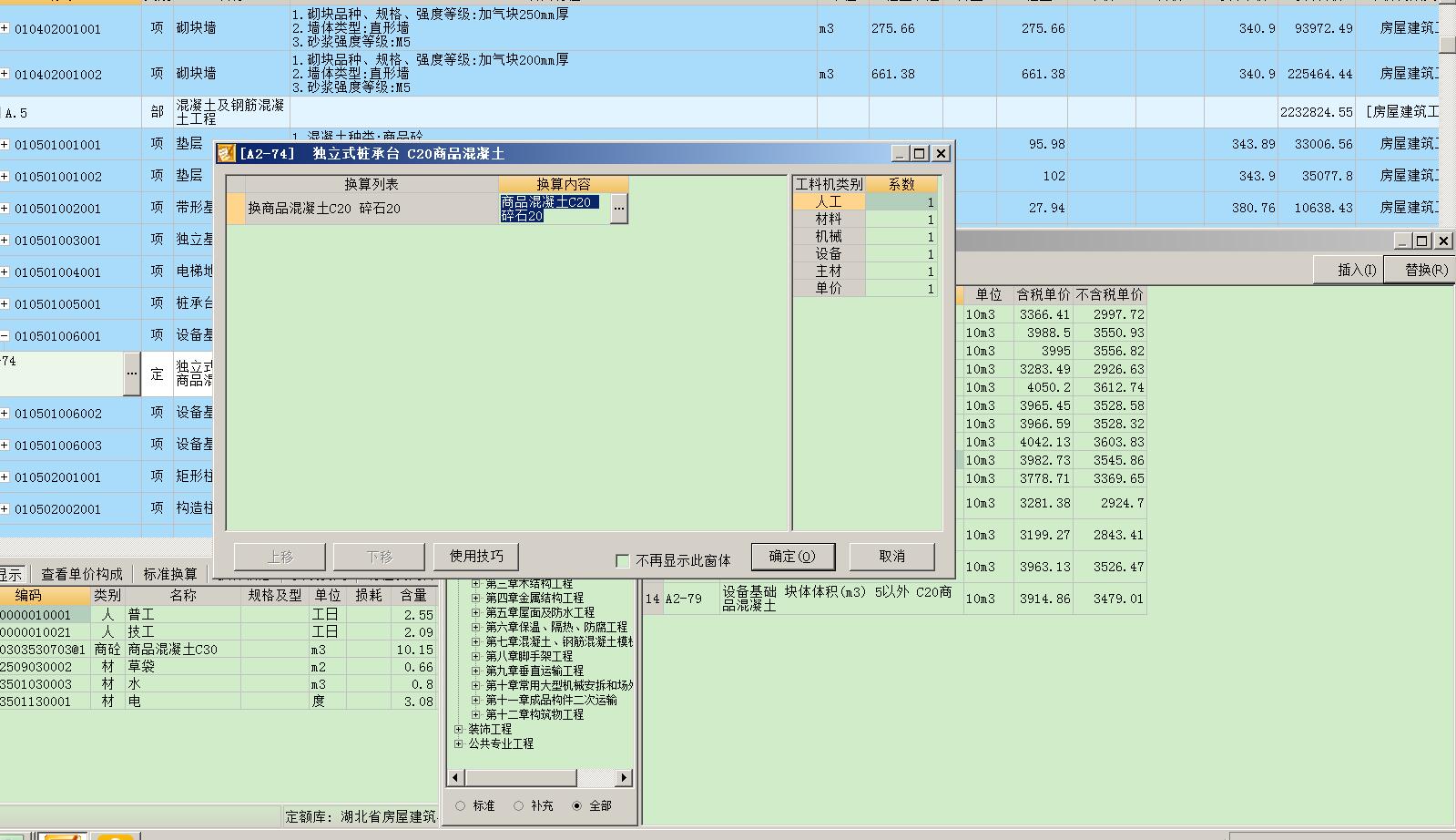Image resolution: width=1456 pixels, height=840 pixels.
Task: Select the 普工 row in resource table
Action: pos(219,615)
